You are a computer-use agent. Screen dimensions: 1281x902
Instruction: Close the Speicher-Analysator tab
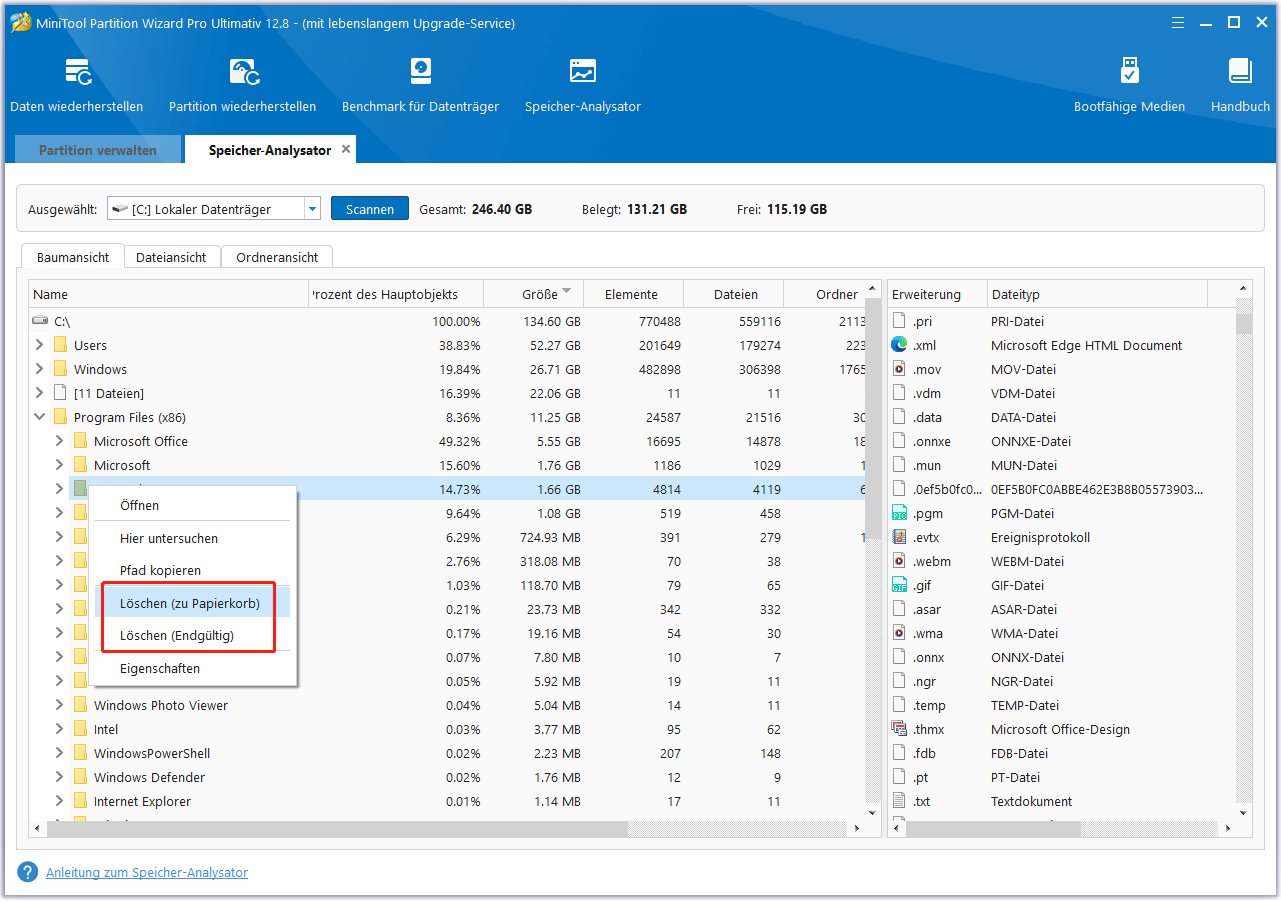point(346,149)
